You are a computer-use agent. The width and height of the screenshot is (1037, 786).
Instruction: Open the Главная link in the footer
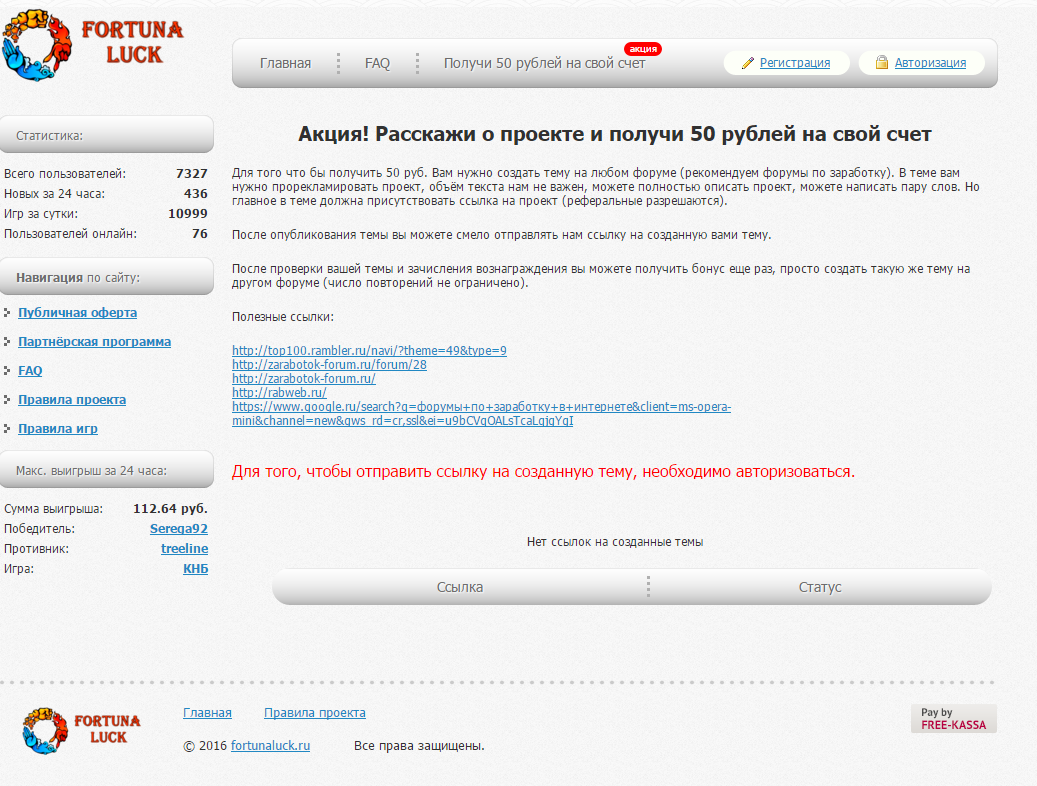point(207,713)
